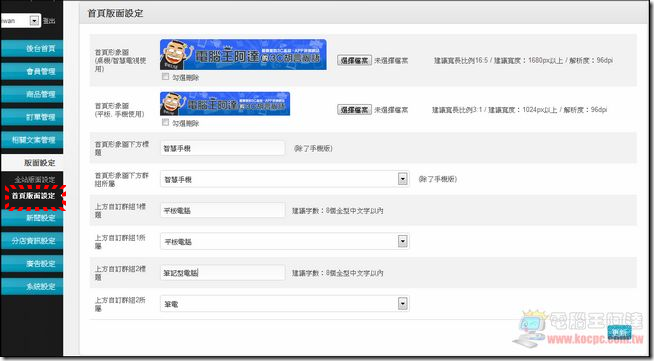
Task: Open 後台首頁 in the sidebar
Action: coord(32,49)
